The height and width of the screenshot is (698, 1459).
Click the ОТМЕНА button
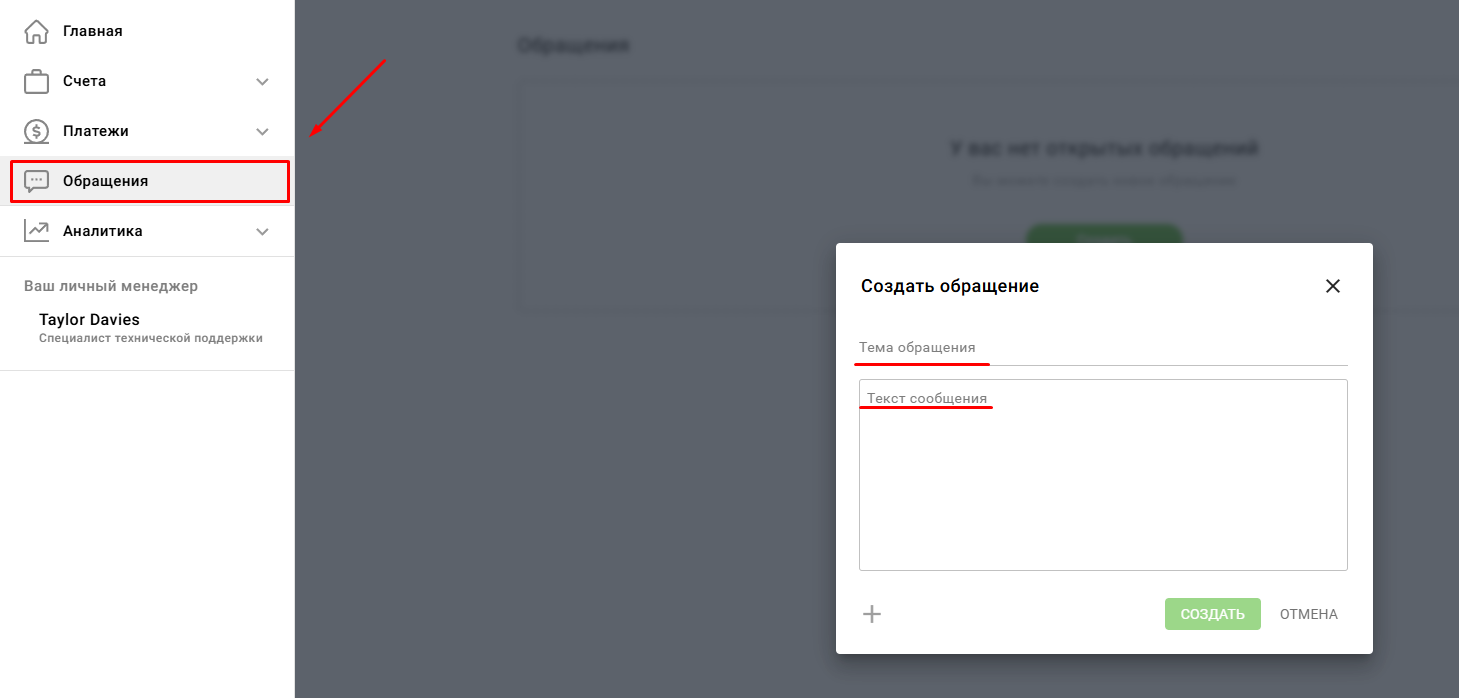pos(1308,614)
